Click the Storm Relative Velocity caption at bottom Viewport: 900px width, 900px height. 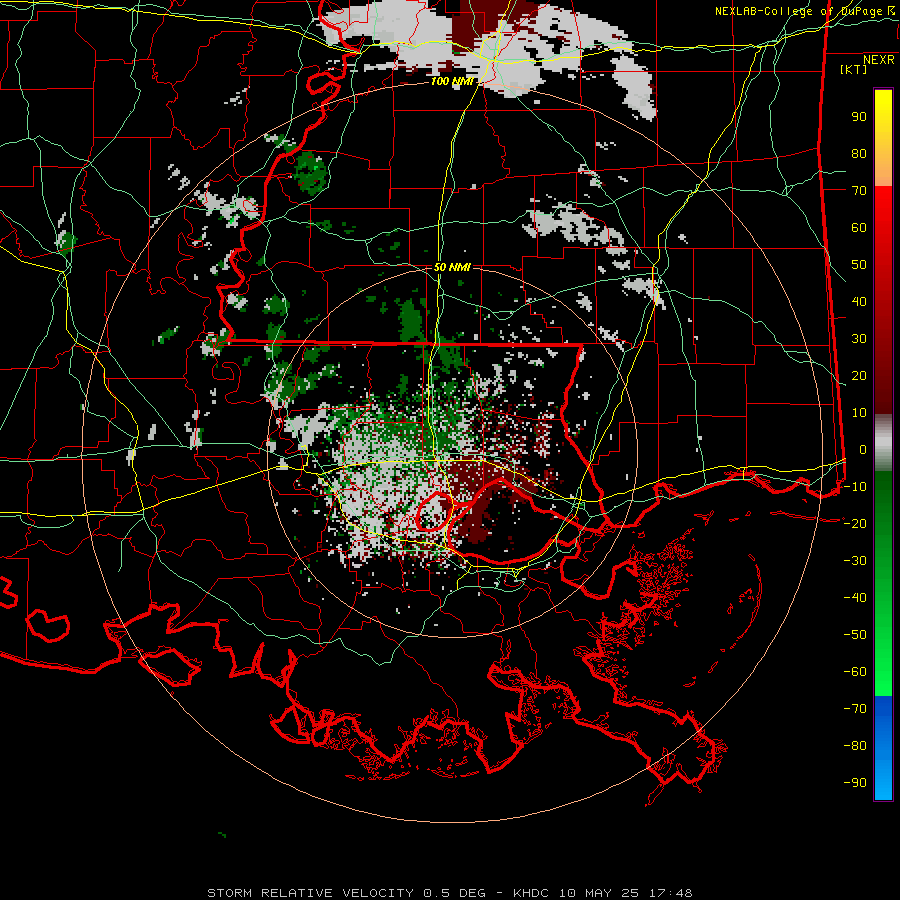coord(449,893)
